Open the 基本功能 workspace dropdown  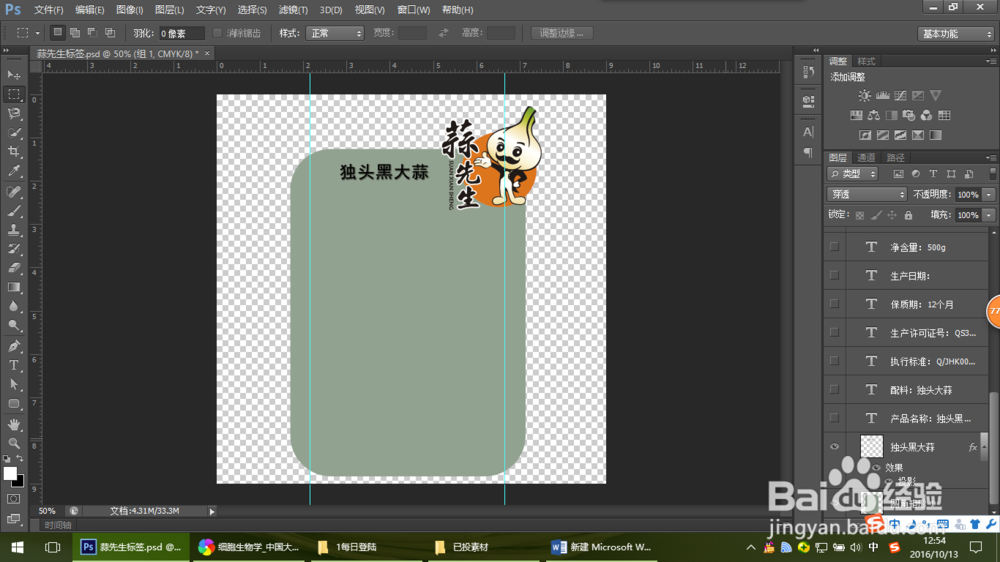pyautogui.click(x=955, y=34)
